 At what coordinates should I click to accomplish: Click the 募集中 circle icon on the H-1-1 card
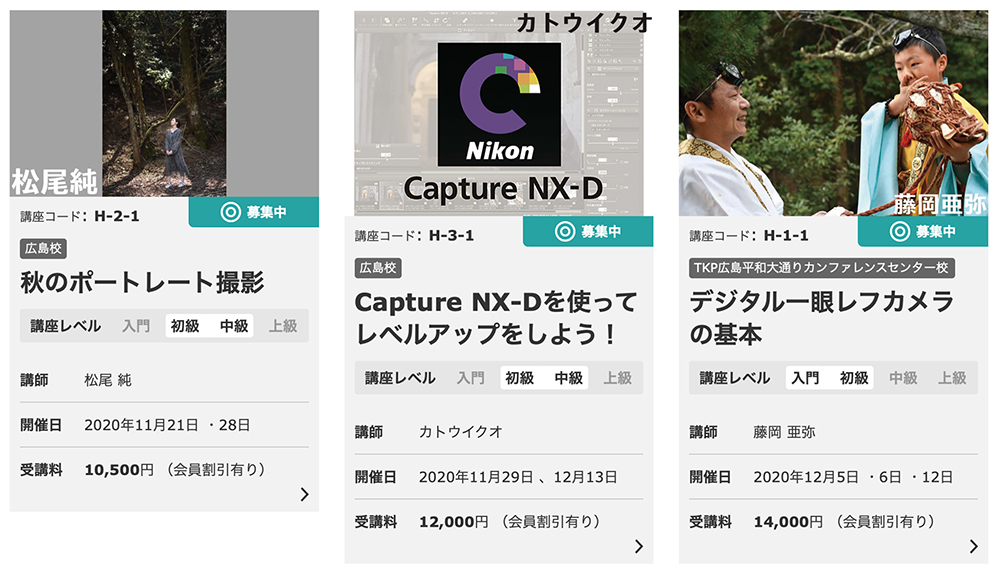tap(899, 231)
